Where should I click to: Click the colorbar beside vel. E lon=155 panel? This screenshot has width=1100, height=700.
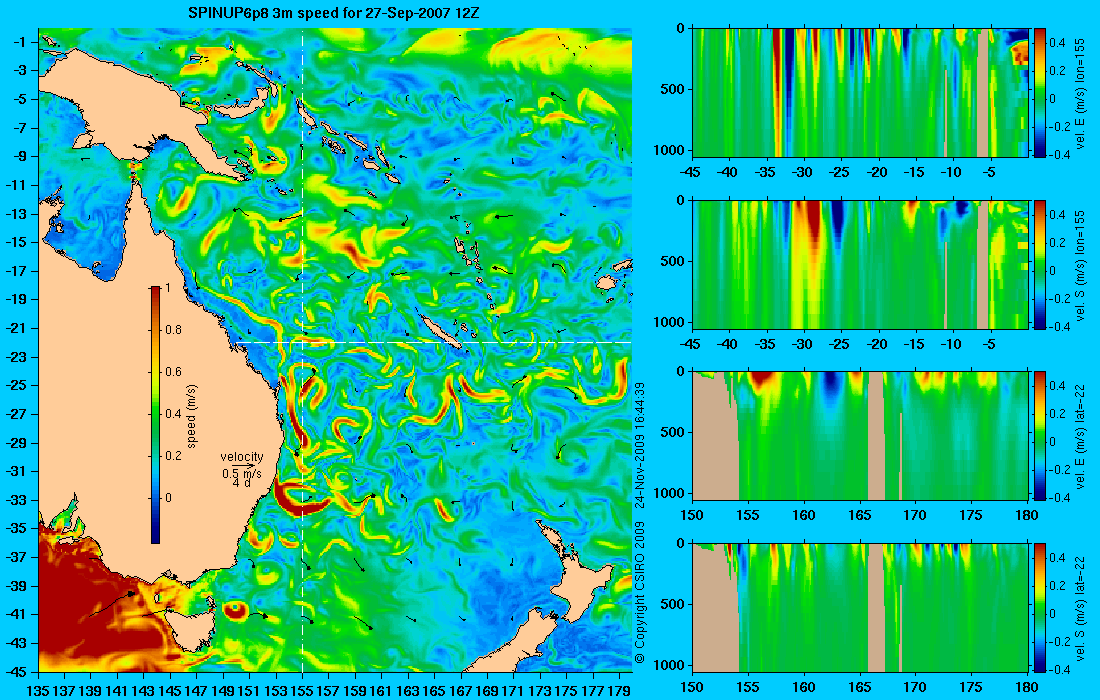[1039, 93]
